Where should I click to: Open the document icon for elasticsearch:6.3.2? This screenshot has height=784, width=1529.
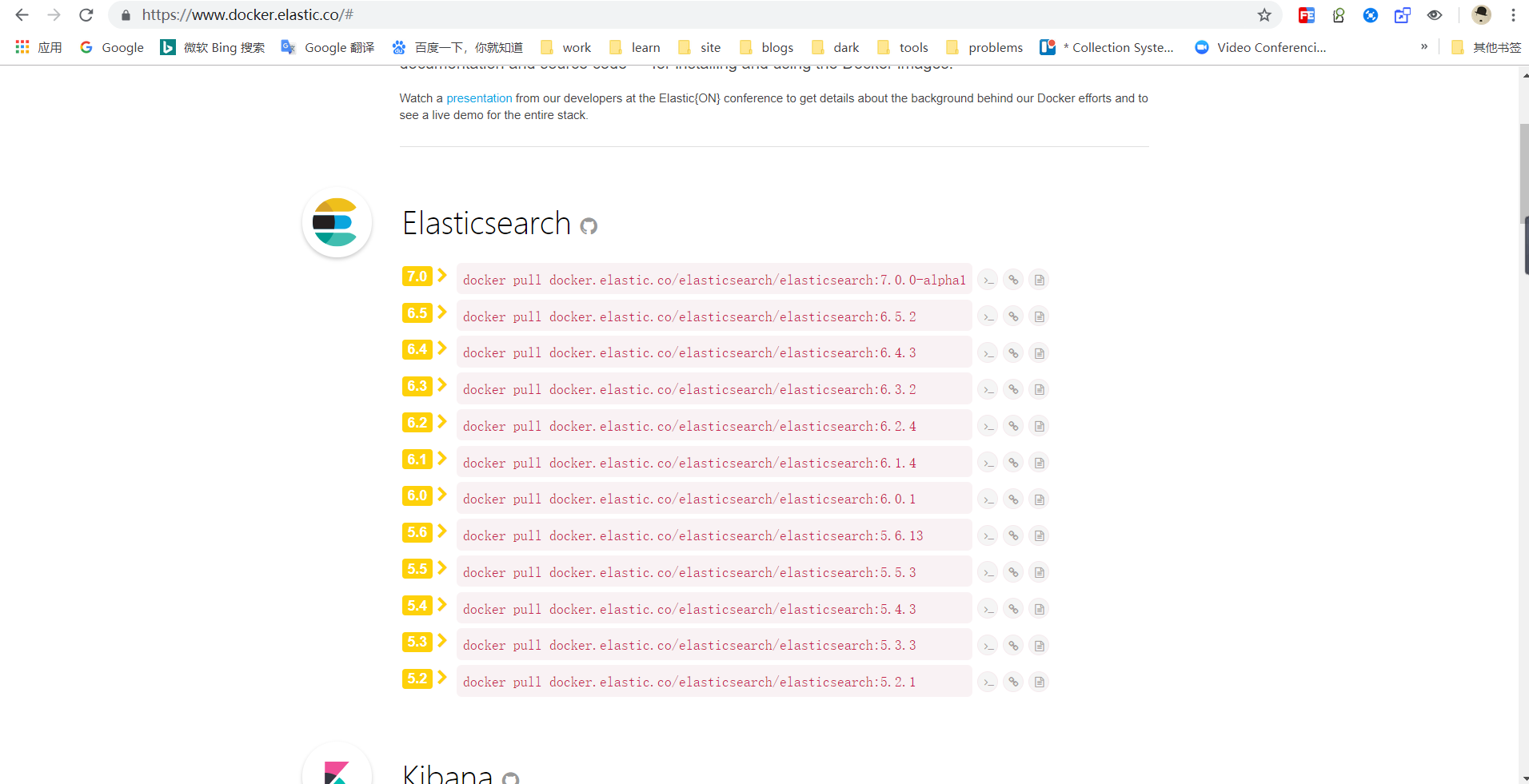tap(1039, 389)
